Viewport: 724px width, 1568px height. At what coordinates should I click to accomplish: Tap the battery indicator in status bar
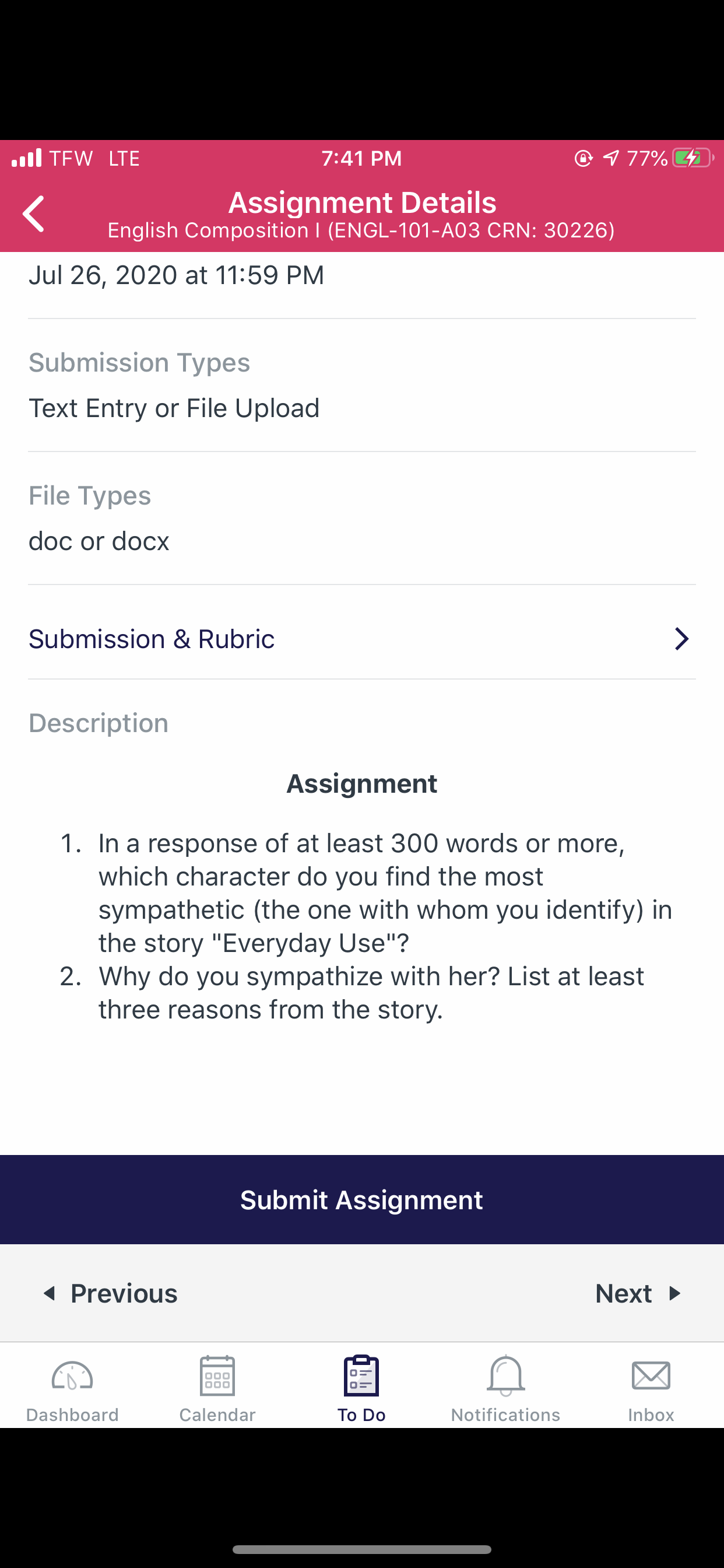[x=693, y=158]
